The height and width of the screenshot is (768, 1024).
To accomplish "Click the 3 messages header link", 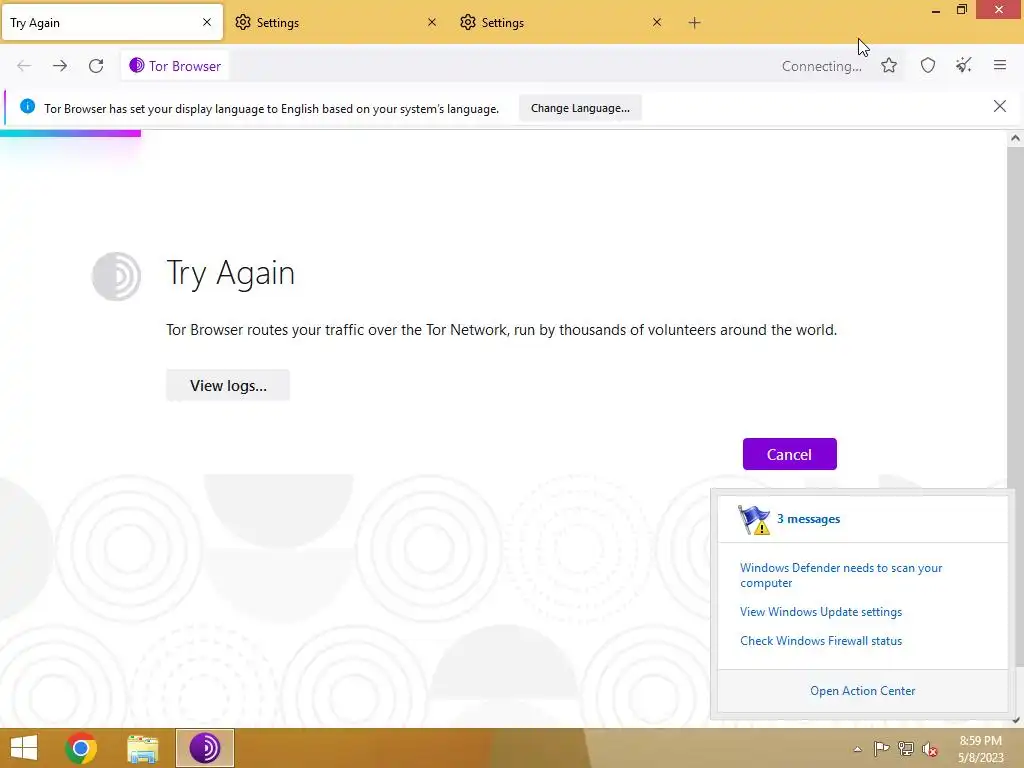I will coord(808,519).
